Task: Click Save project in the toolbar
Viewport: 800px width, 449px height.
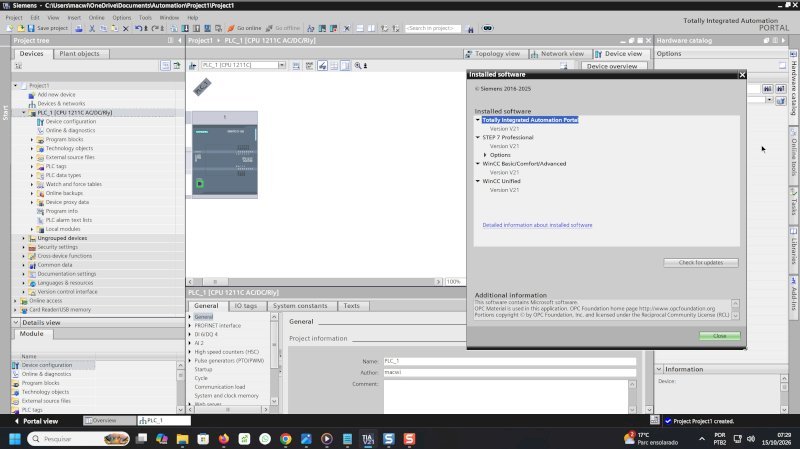Action: 47,29
